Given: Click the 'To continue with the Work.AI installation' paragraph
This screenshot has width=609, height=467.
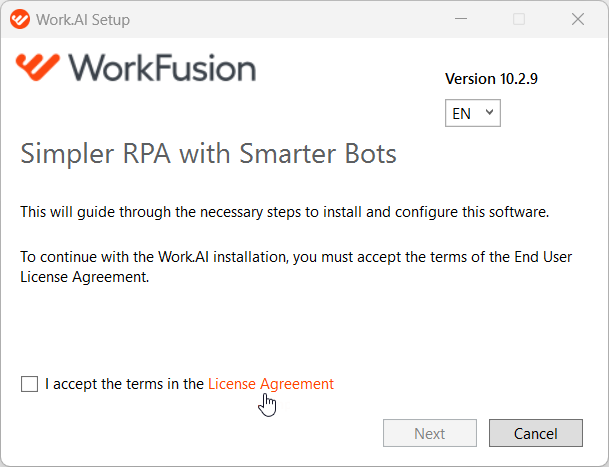Looking at the screenshot, I should point(296,267).
